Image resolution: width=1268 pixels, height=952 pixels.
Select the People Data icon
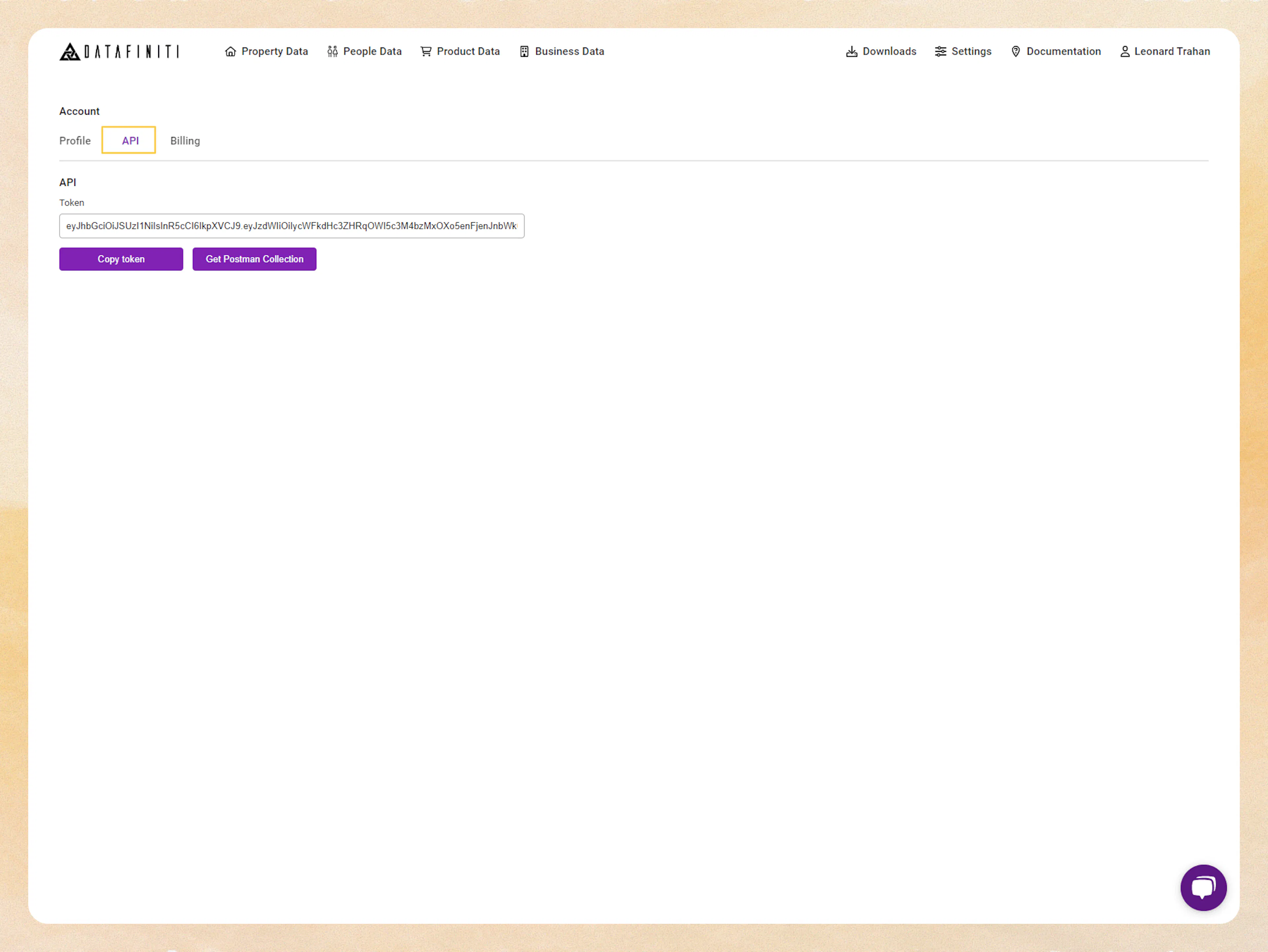333,51
